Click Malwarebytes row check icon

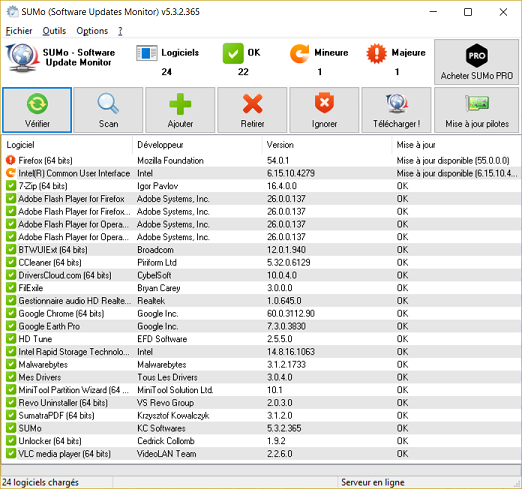click(11, 364)
